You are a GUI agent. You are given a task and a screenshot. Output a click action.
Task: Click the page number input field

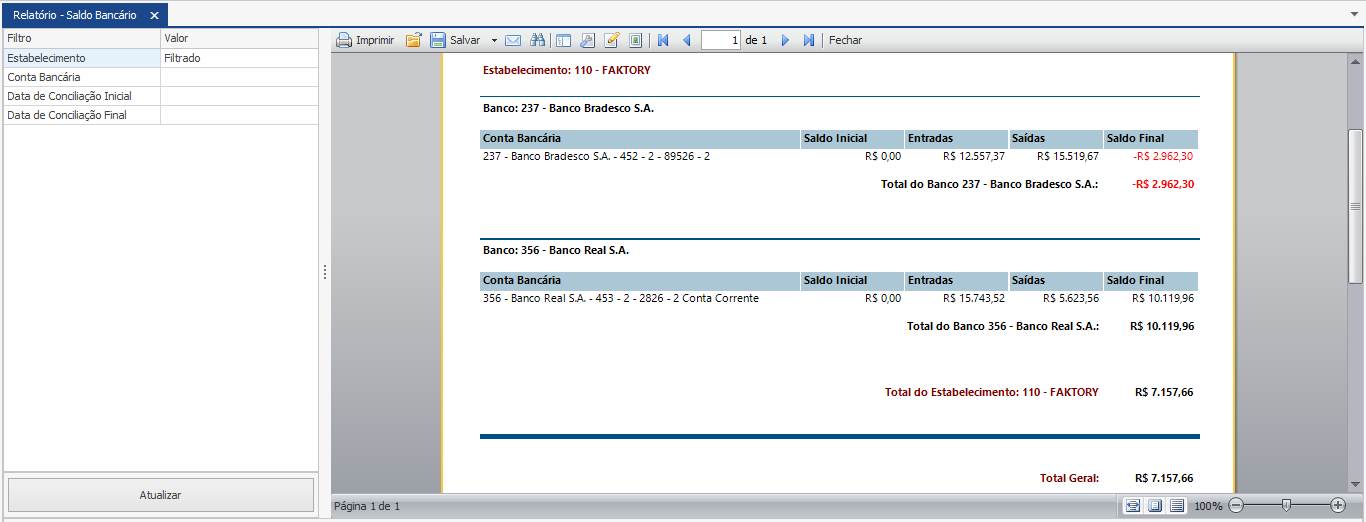tap(721, 40)
